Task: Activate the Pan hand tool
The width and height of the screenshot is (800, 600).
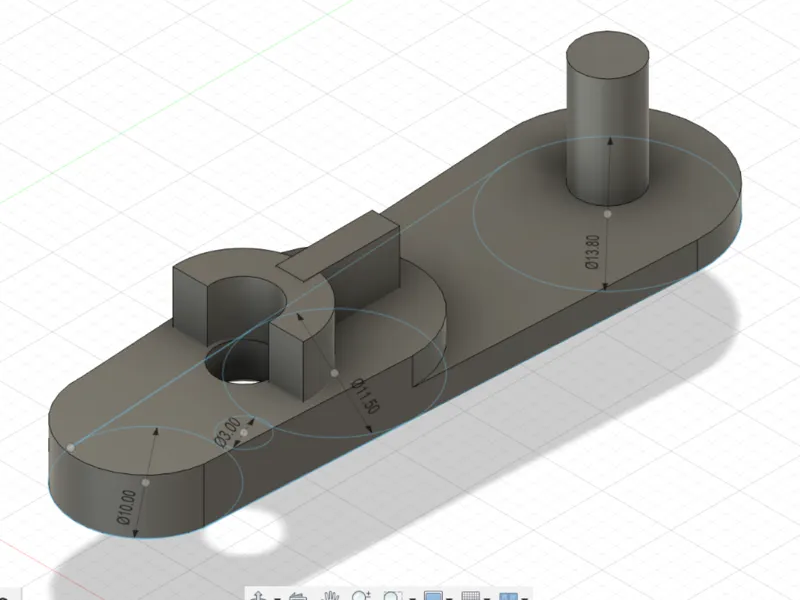Action: click(x=331, y=596)
